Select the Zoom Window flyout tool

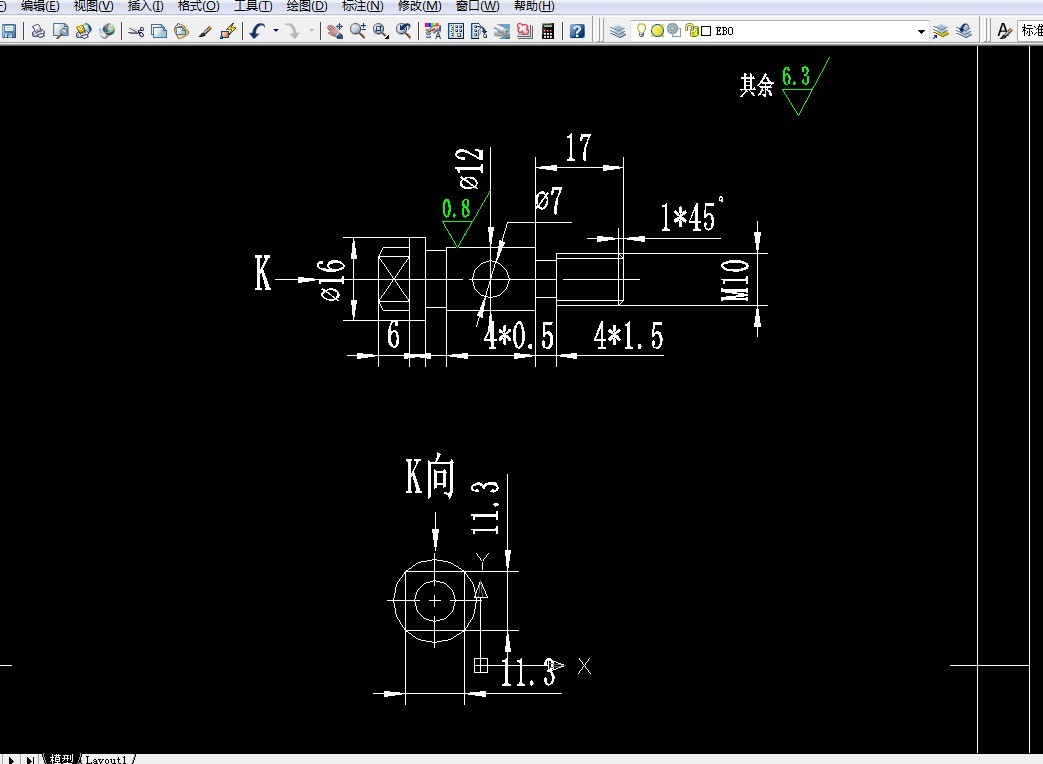pyautogui.click(x=380, y=31)
